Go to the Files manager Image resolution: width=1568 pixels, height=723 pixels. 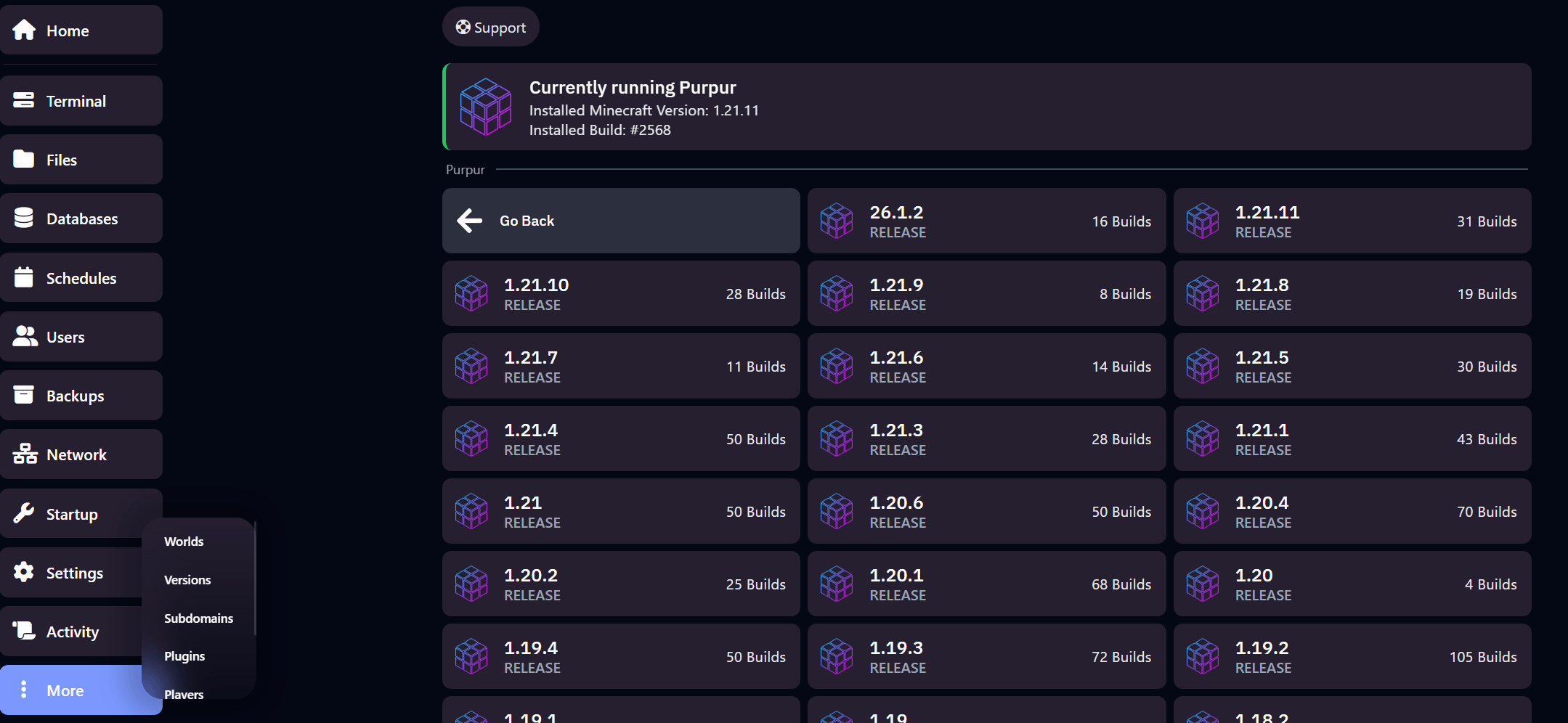click(81, 159)
